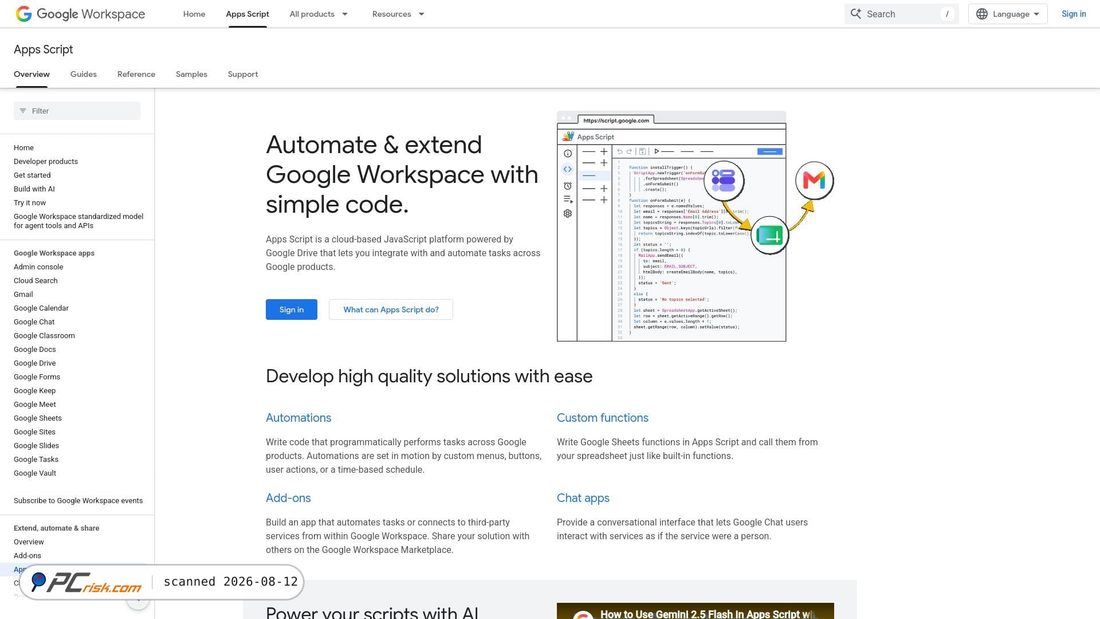Open Google Workspace standardized model sidebar link
Viewport: 1100px width, 619px height.
click(79, 221)
